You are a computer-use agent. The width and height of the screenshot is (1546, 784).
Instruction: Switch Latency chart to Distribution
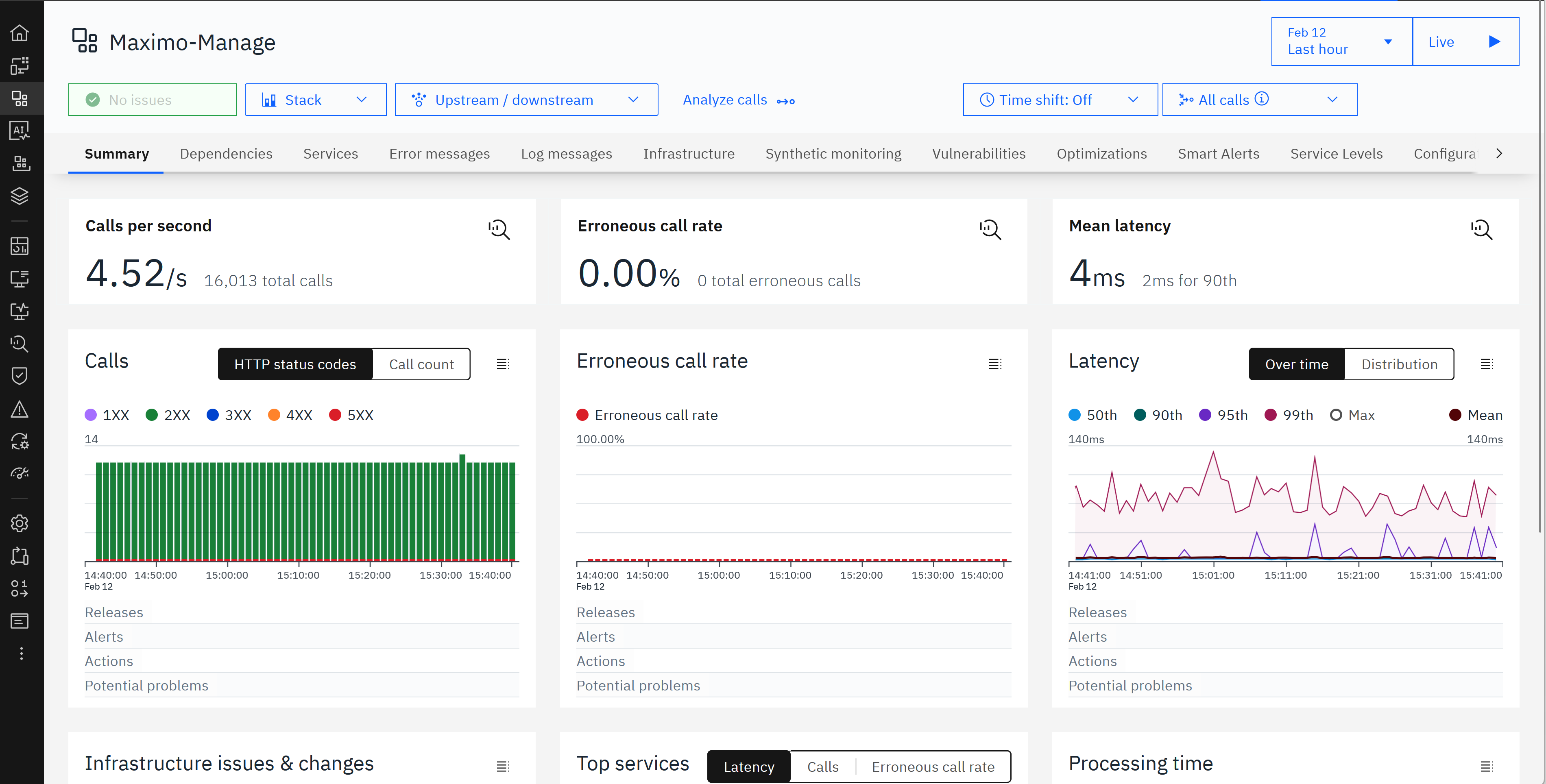tap(1399, 364)
